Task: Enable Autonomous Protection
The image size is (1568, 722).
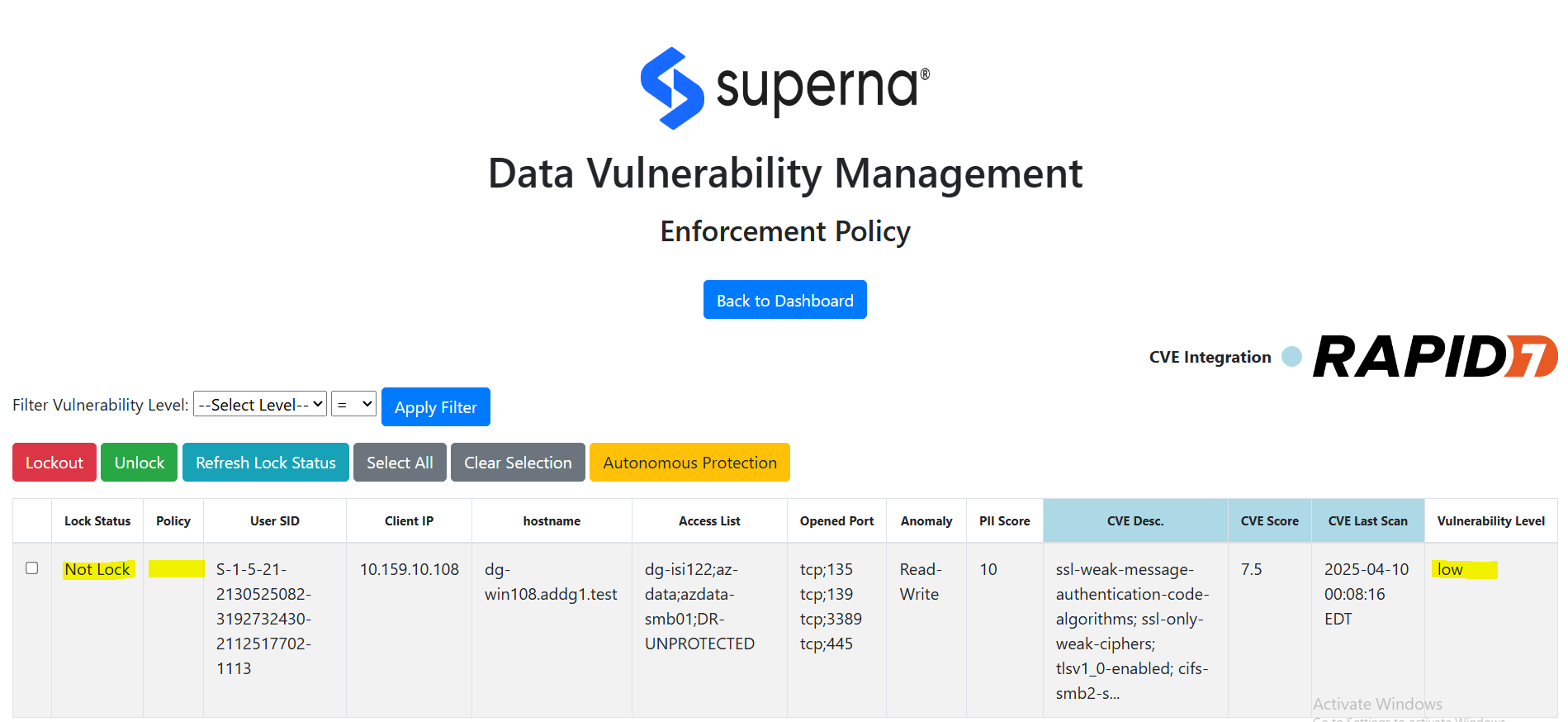Action: pos(689,463)
